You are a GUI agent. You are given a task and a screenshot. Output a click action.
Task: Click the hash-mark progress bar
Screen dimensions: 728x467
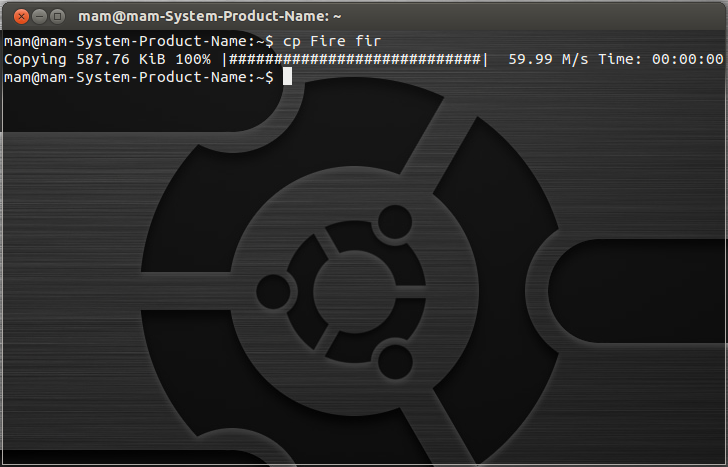355,59
